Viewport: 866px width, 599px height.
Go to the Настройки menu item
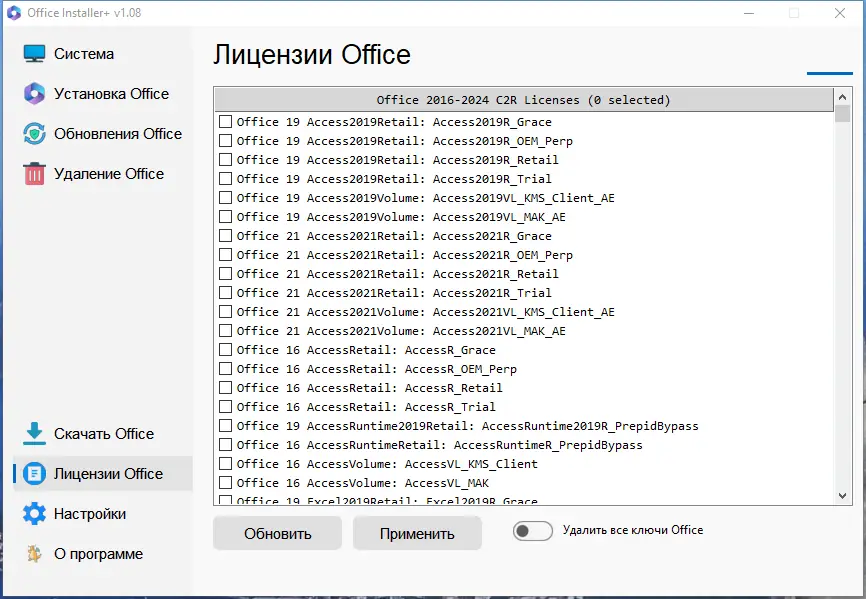(x=90, y=514)
